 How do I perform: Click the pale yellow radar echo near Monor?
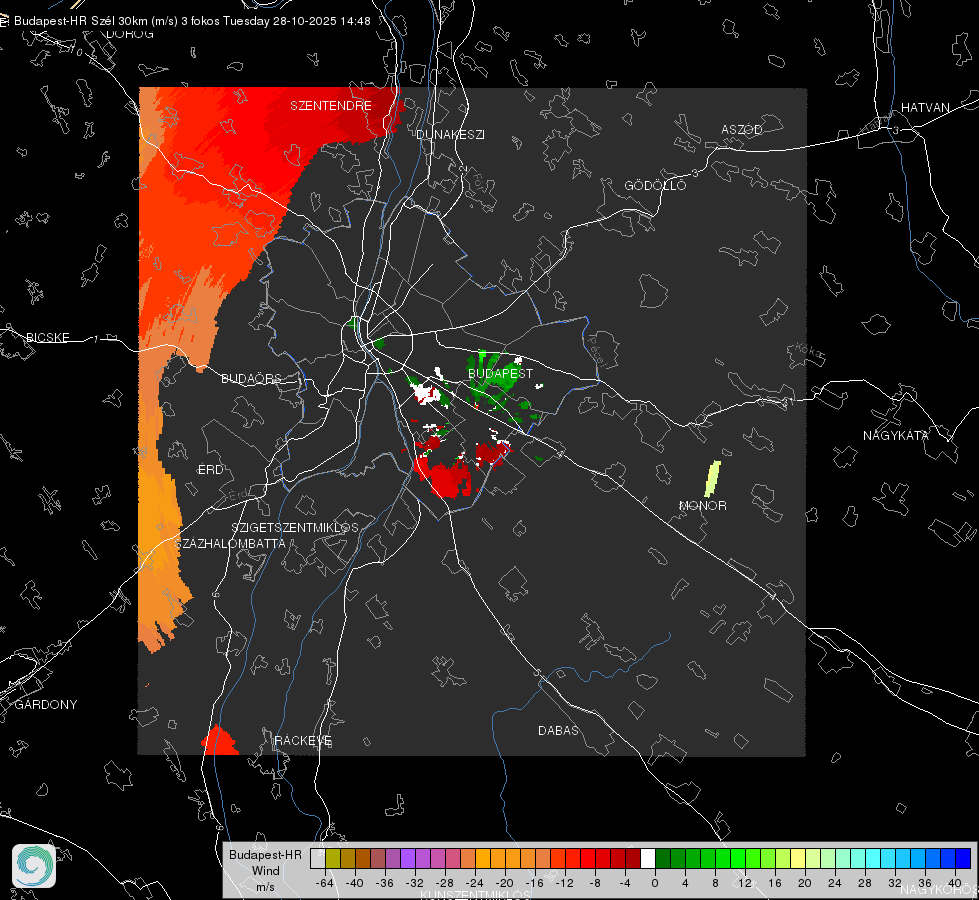(x=712, y=478)
